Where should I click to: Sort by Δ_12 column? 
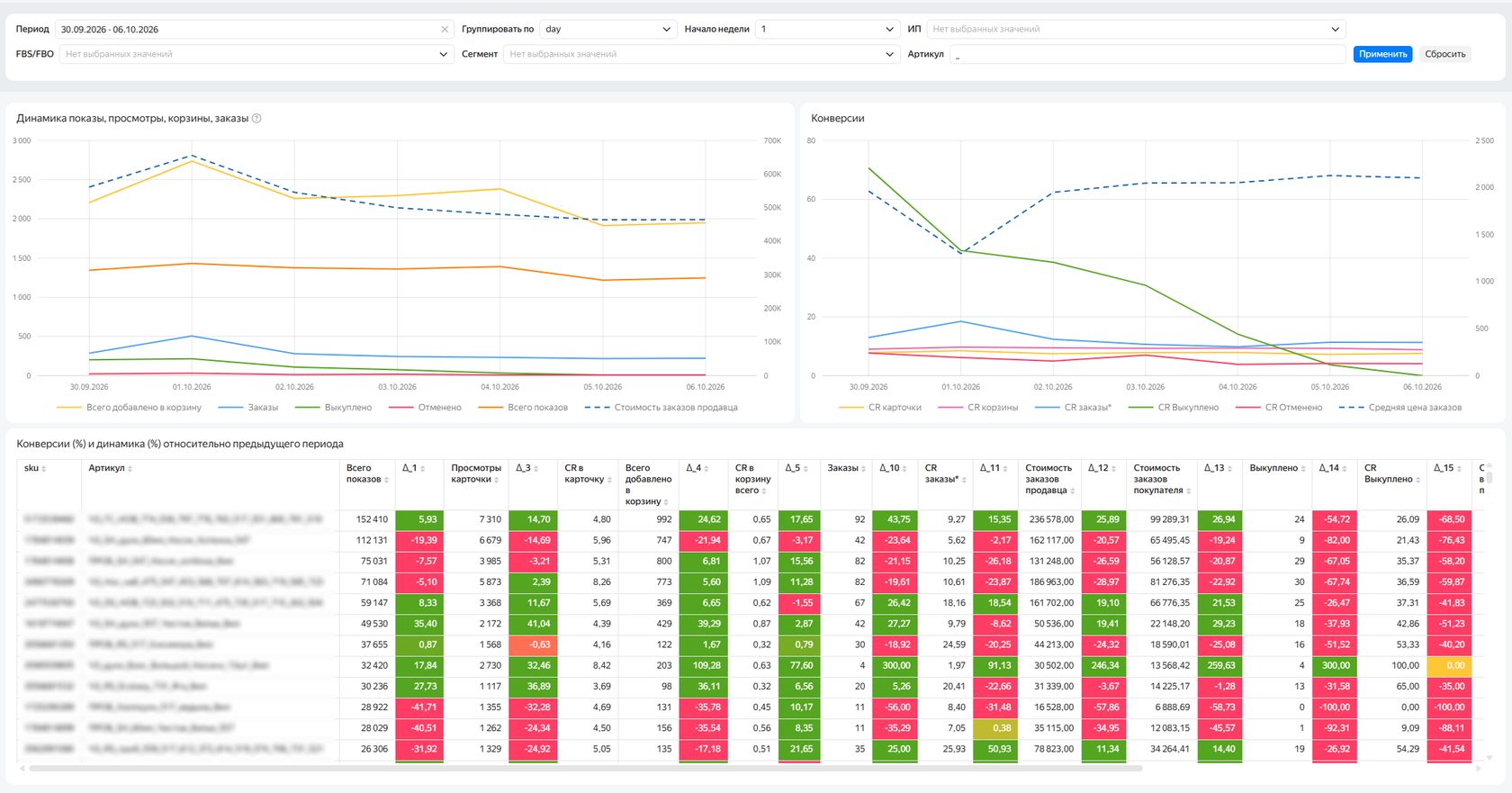point(1113,469)
